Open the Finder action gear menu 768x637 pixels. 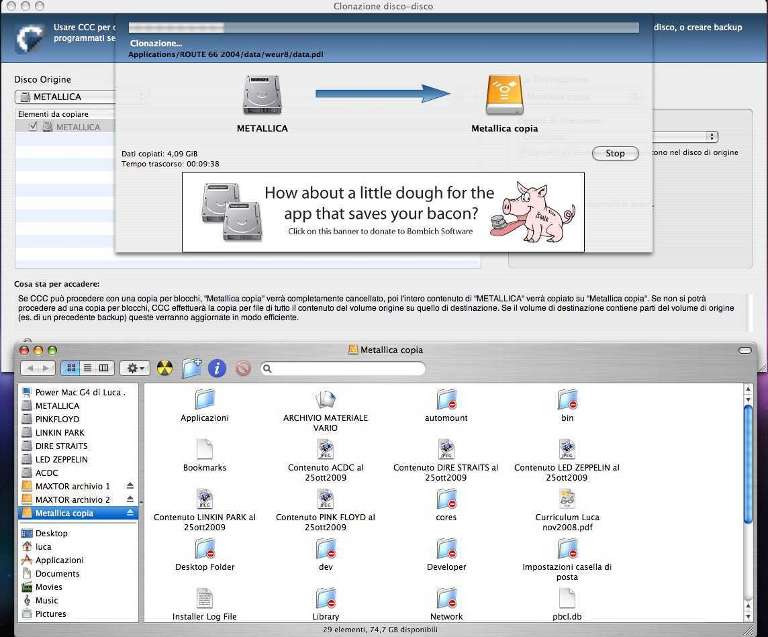tap(134, 368)
